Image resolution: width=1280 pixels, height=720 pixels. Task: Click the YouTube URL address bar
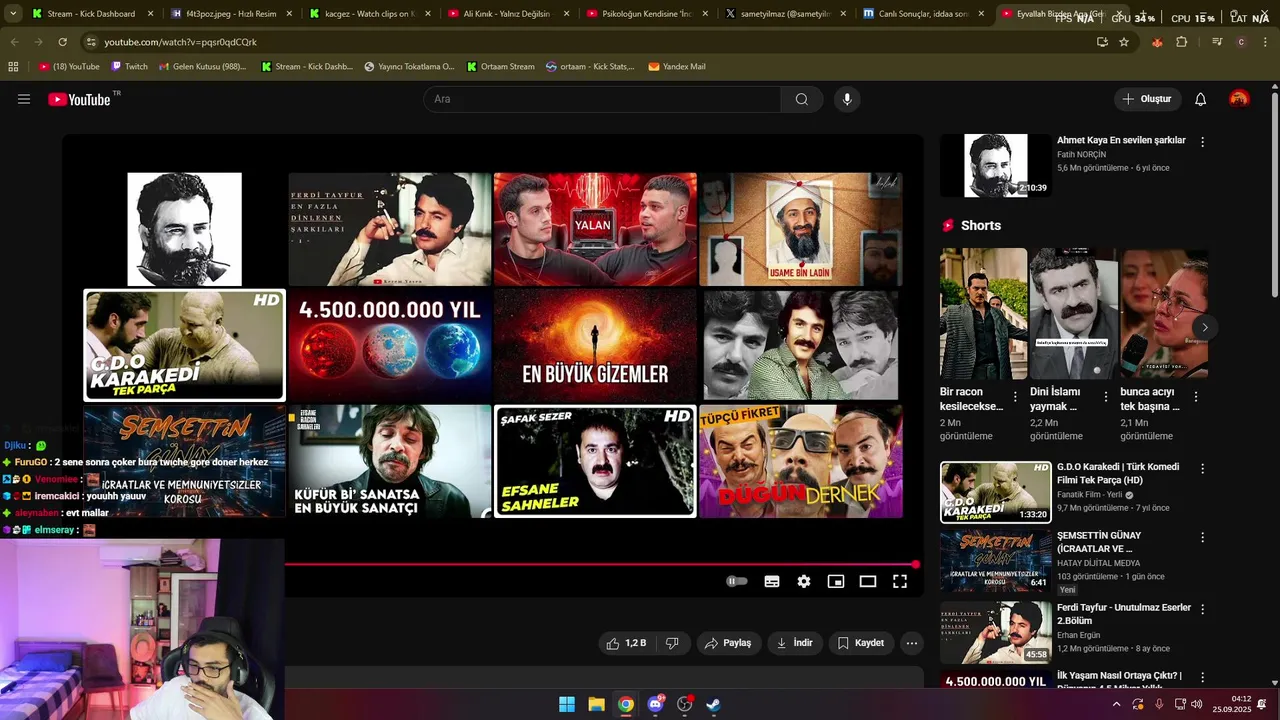[590, 42]
